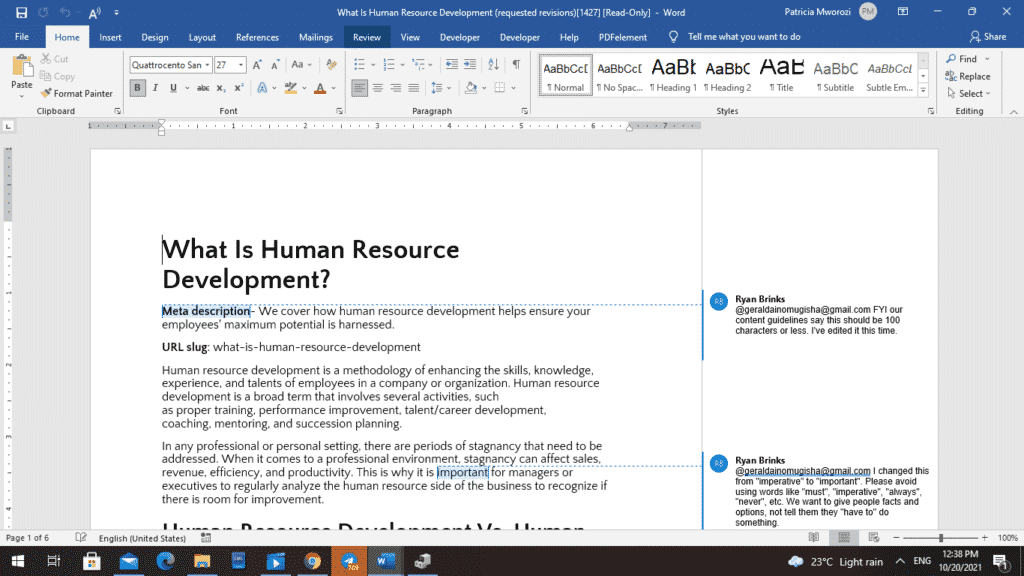Select the strikethrough icon
The height and width of the screenshot is (576, 1024).
[203, 87]
